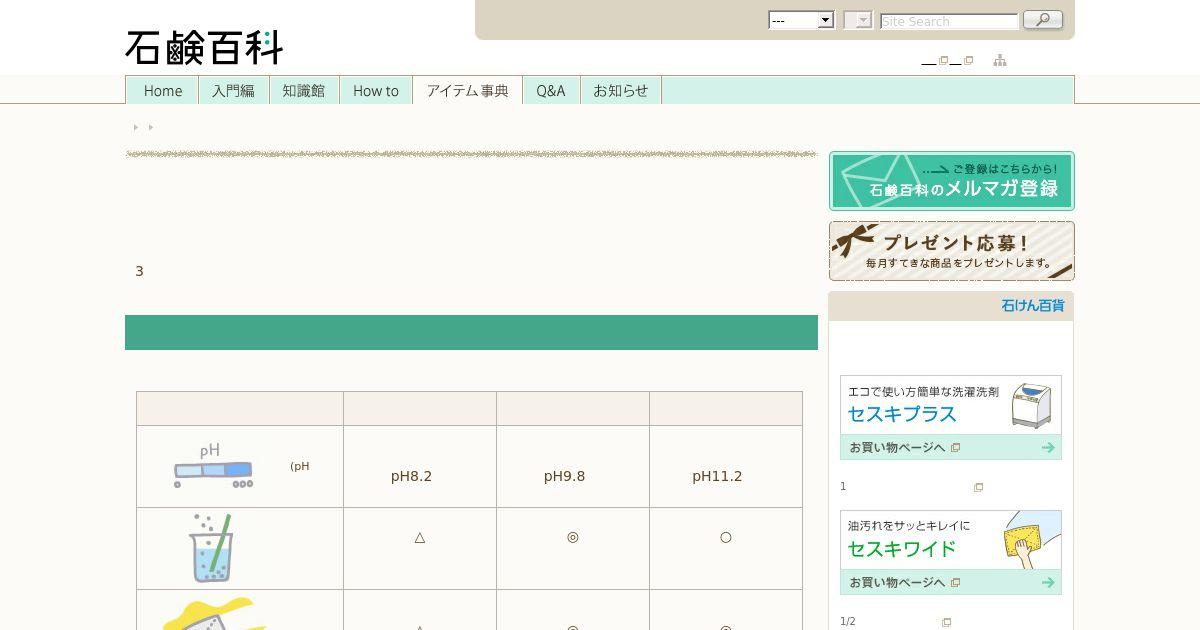Open the 入門編 tab
The image size is (1200, 630).
(x=233, y=90)
